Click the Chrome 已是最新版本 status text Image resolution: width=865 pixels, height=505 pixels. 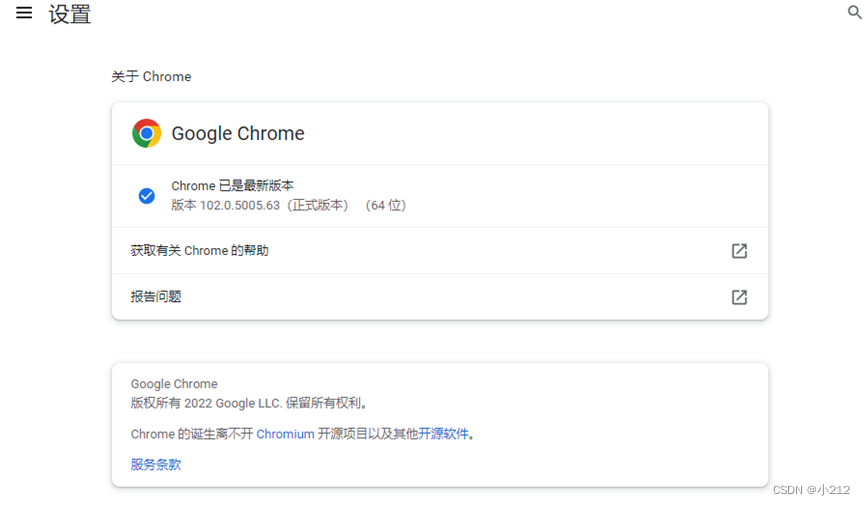point(232,186)
